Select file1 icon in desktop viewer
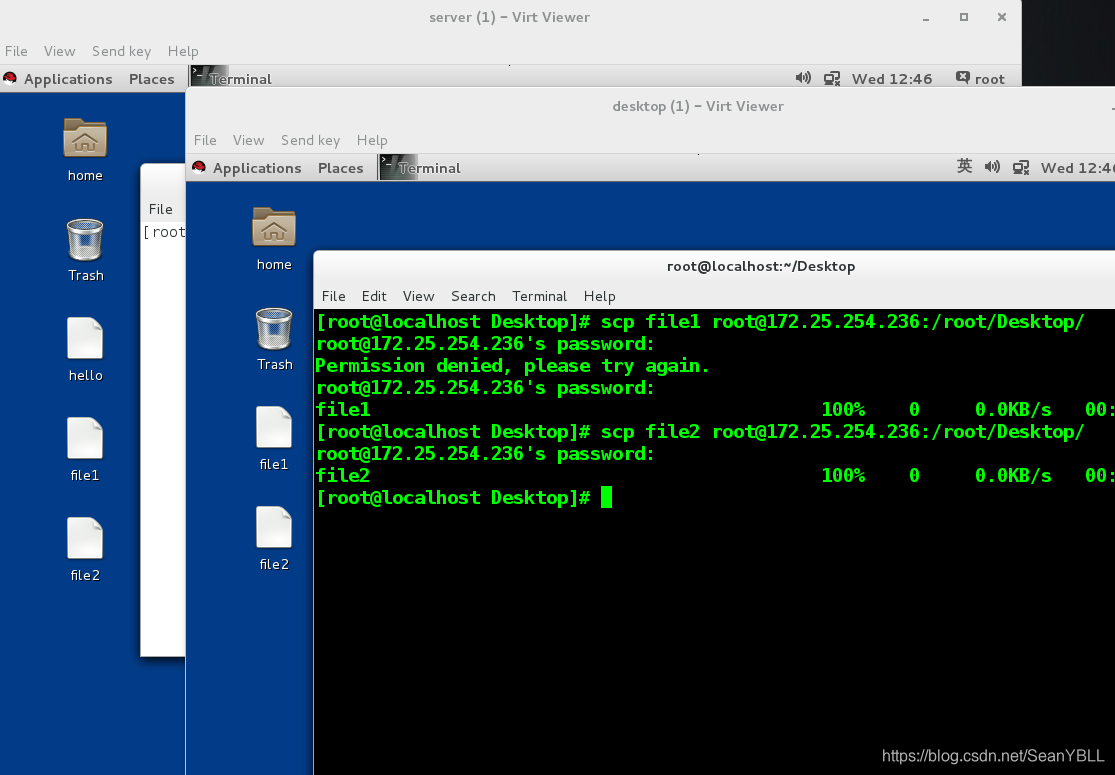This screenshot has width=1115, height=775. coord(274,427)
